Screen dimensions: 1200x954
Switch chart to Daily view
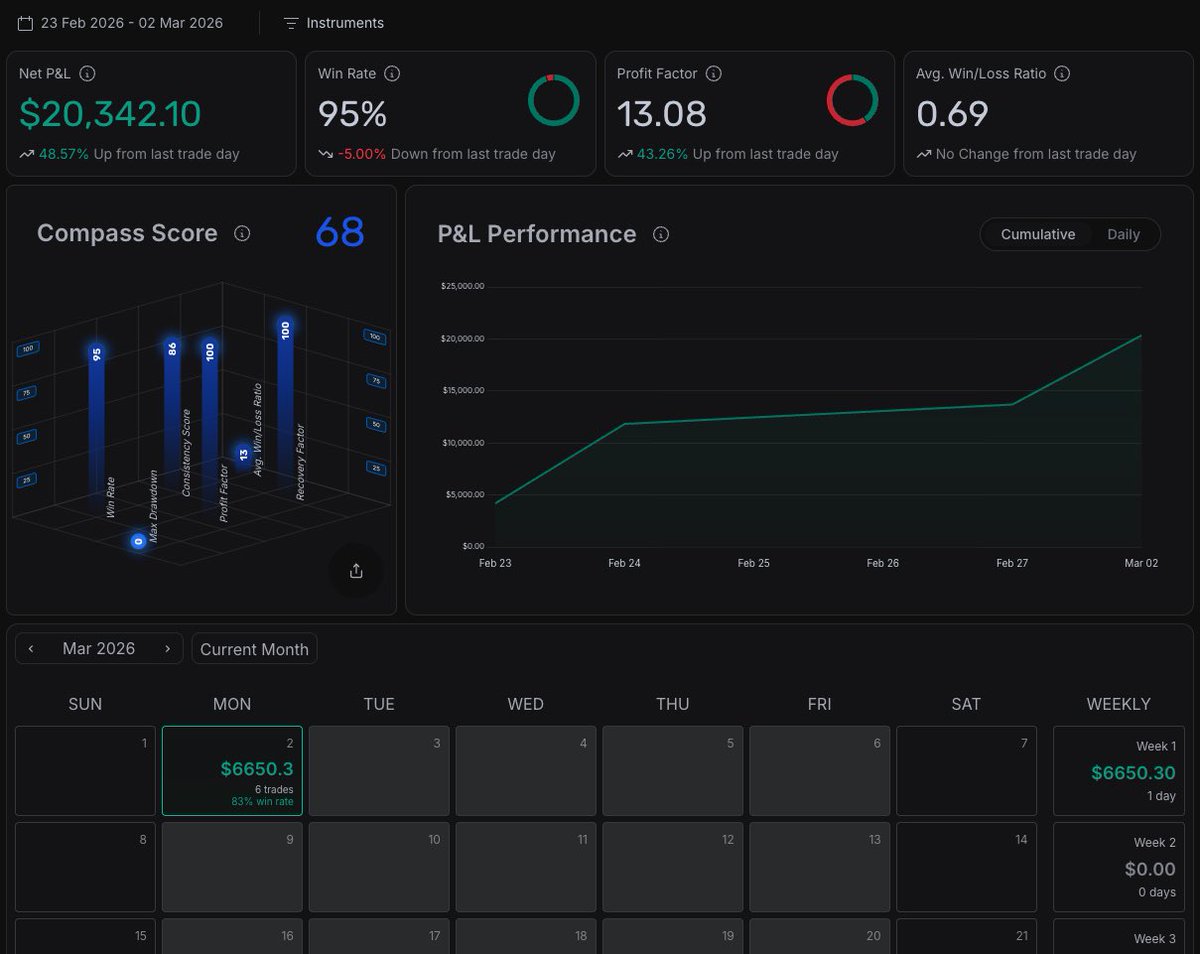(1123, 234)
